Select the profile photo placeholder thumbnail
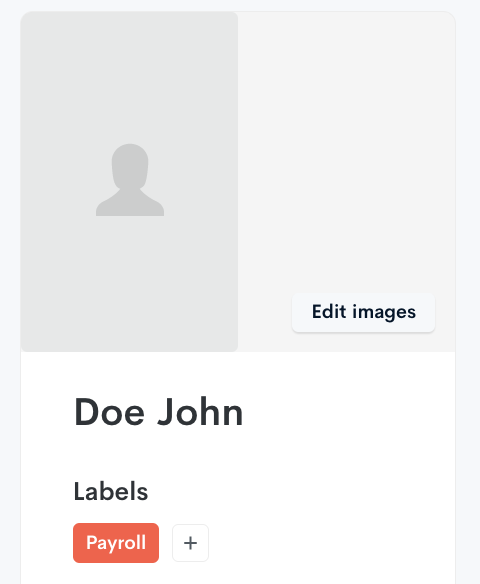This screenshot has height=584, width=480. click(129, 182)
